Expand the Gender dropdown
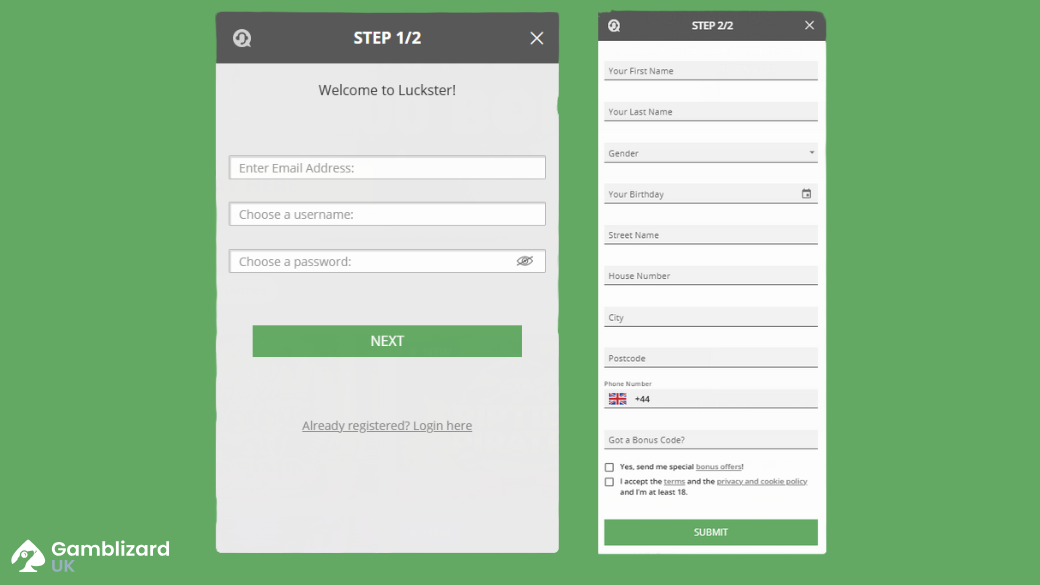The image size is (1040, 585). 711,153
